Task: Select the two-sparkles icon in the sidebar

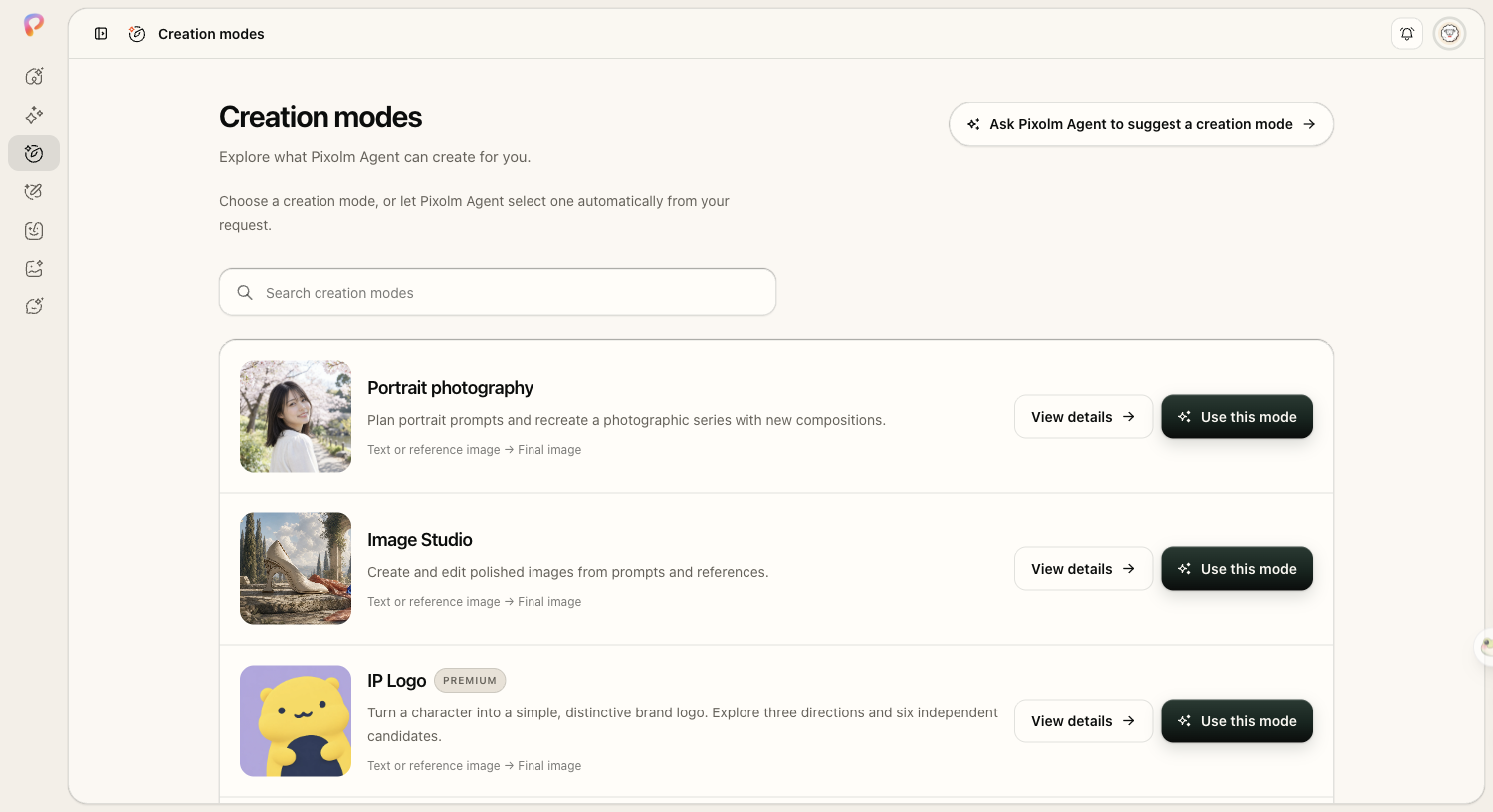Action: [34, 115]
